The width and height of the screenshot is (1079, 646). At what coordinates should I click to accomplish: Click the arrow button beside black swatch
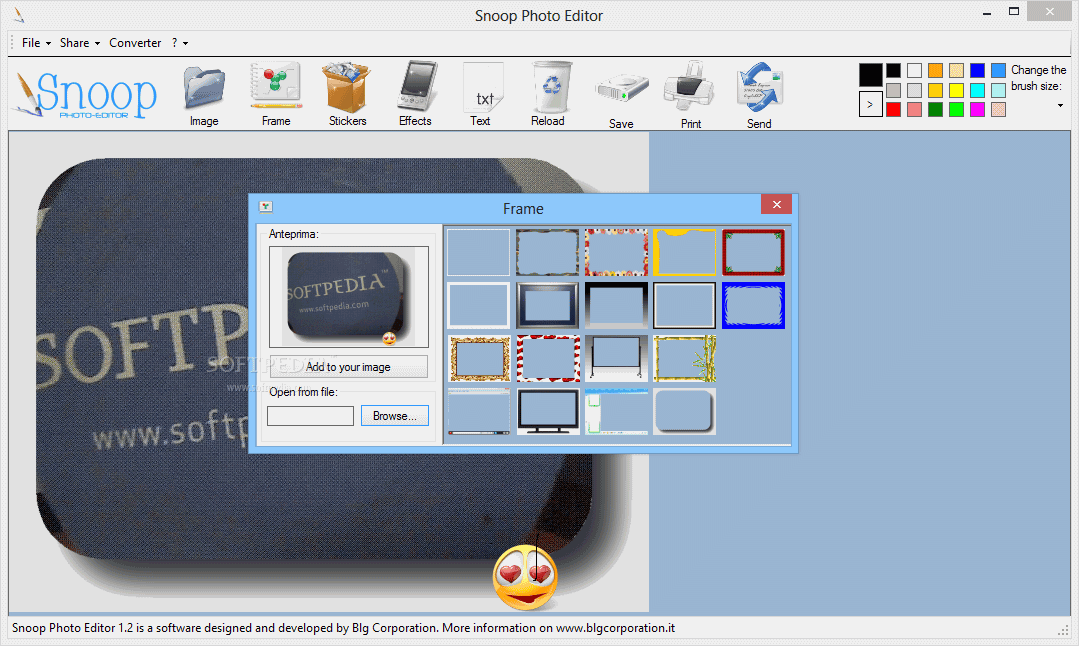pos(870,105)
